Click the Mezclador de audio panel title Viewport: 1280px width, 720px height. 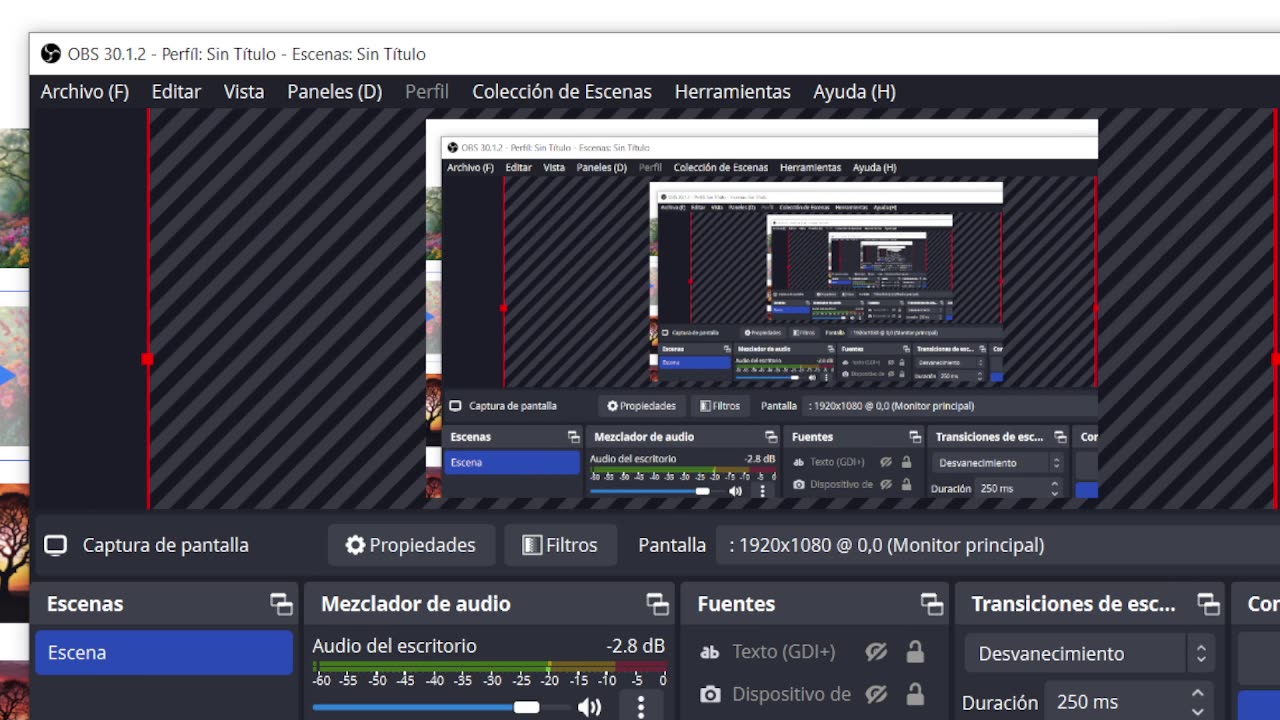coord(416,604)
